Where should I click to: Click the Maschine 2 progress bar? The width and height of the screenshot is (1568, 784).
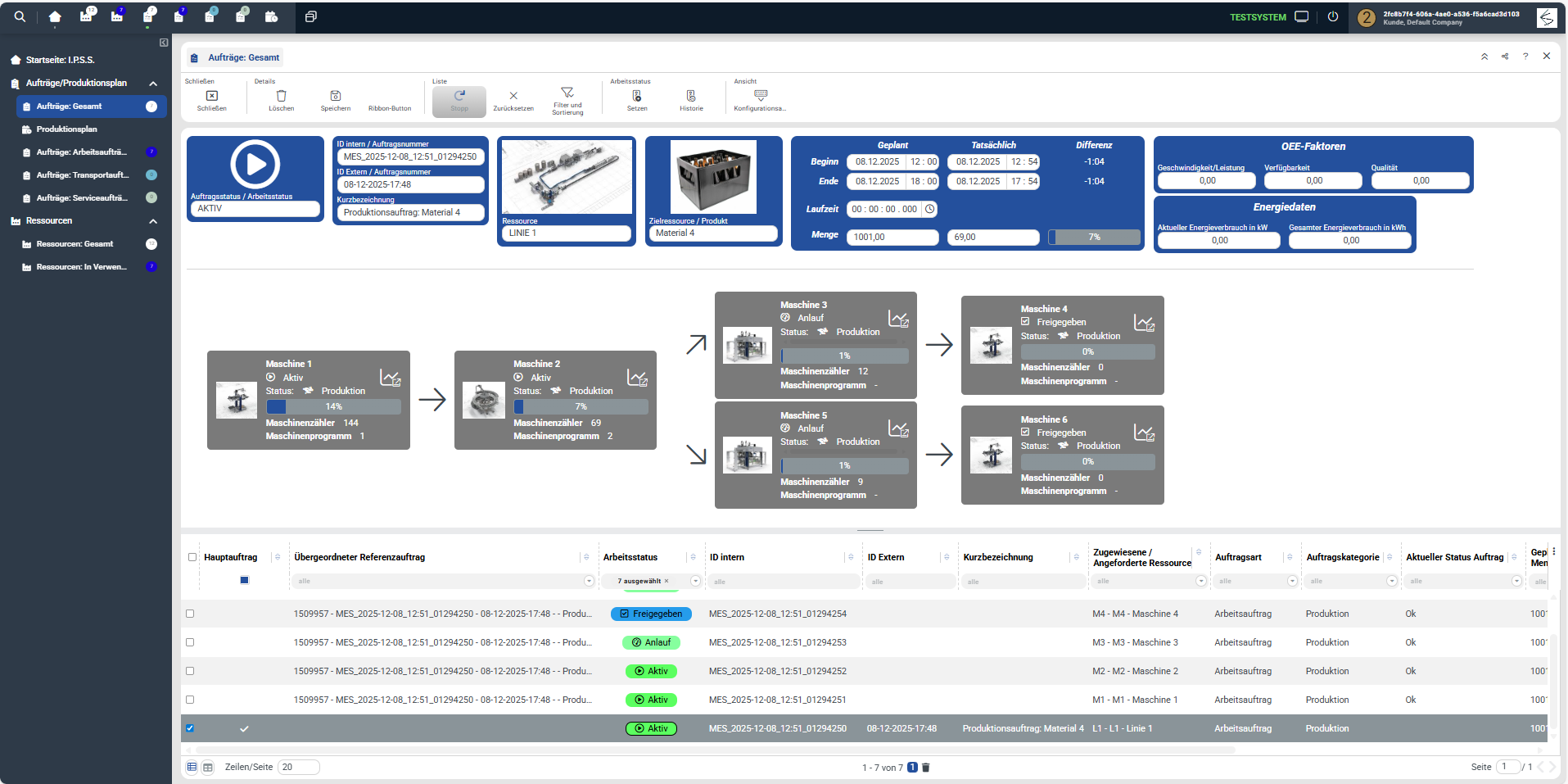coord(581,406)
